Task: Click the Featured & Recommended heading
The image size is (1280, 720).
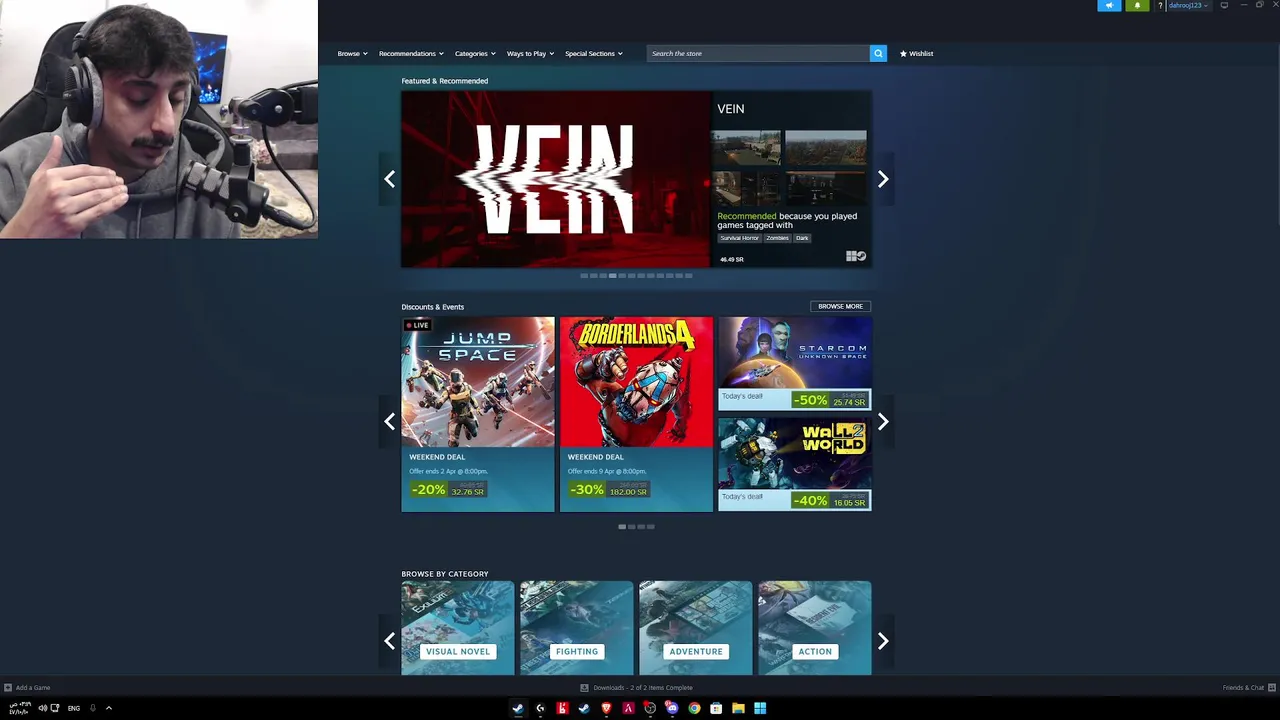Action: [x=445, y=81]
